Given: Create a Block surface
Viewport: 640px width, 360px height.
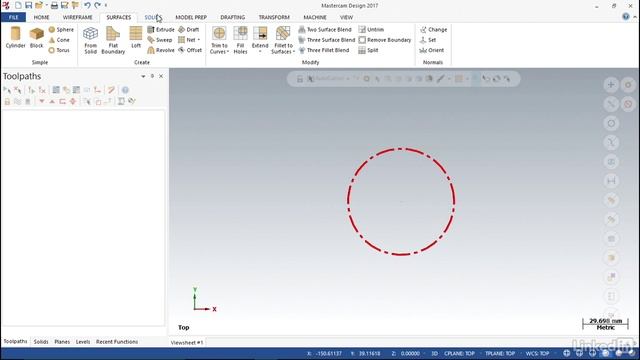Looking at the screenshot, I should tap(36, 38).
